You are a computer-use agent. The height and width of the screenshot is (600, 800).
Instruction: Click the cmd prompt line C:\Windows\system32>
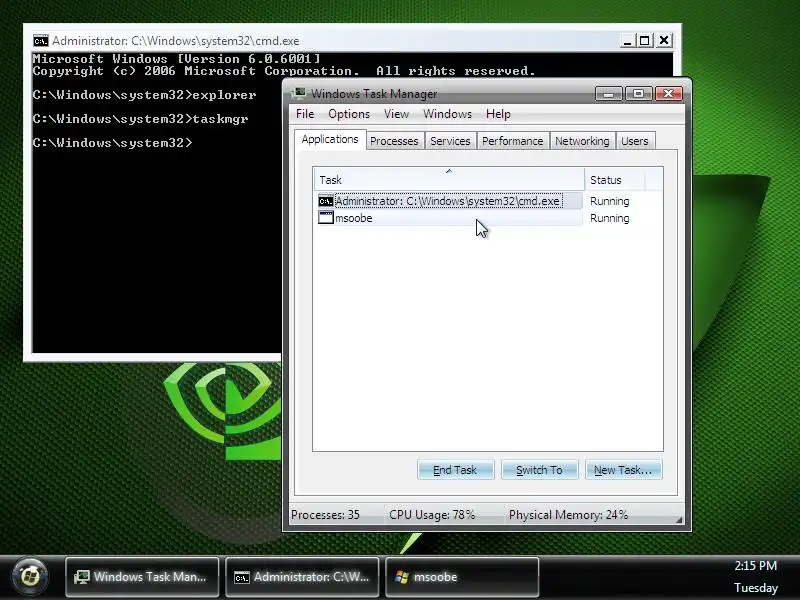pos(112,143)
